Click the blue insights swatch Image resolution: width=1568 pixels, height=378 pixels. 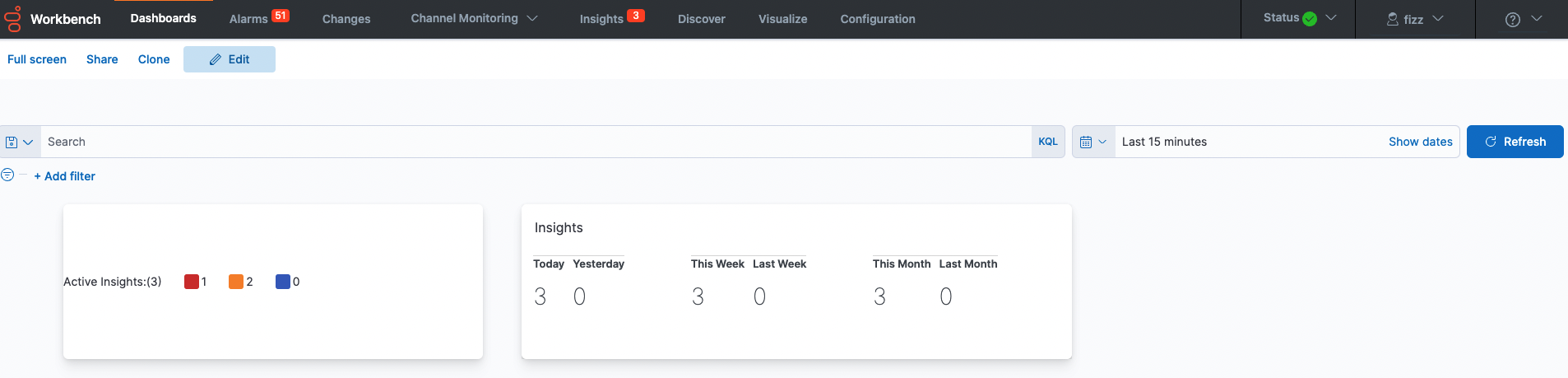pos(283,282)
